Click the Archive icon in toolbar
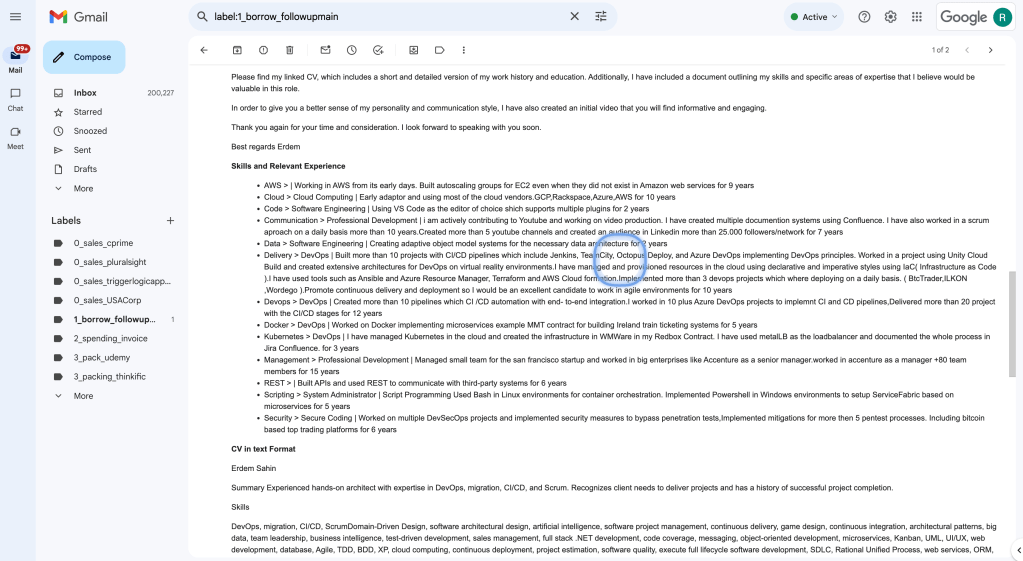 237,50
